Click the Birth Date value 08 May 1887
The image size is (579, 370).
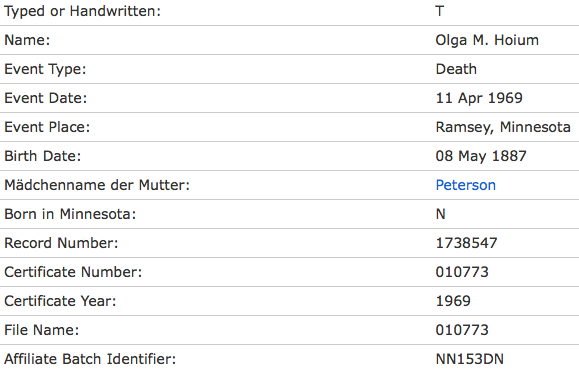click(481, 156)
